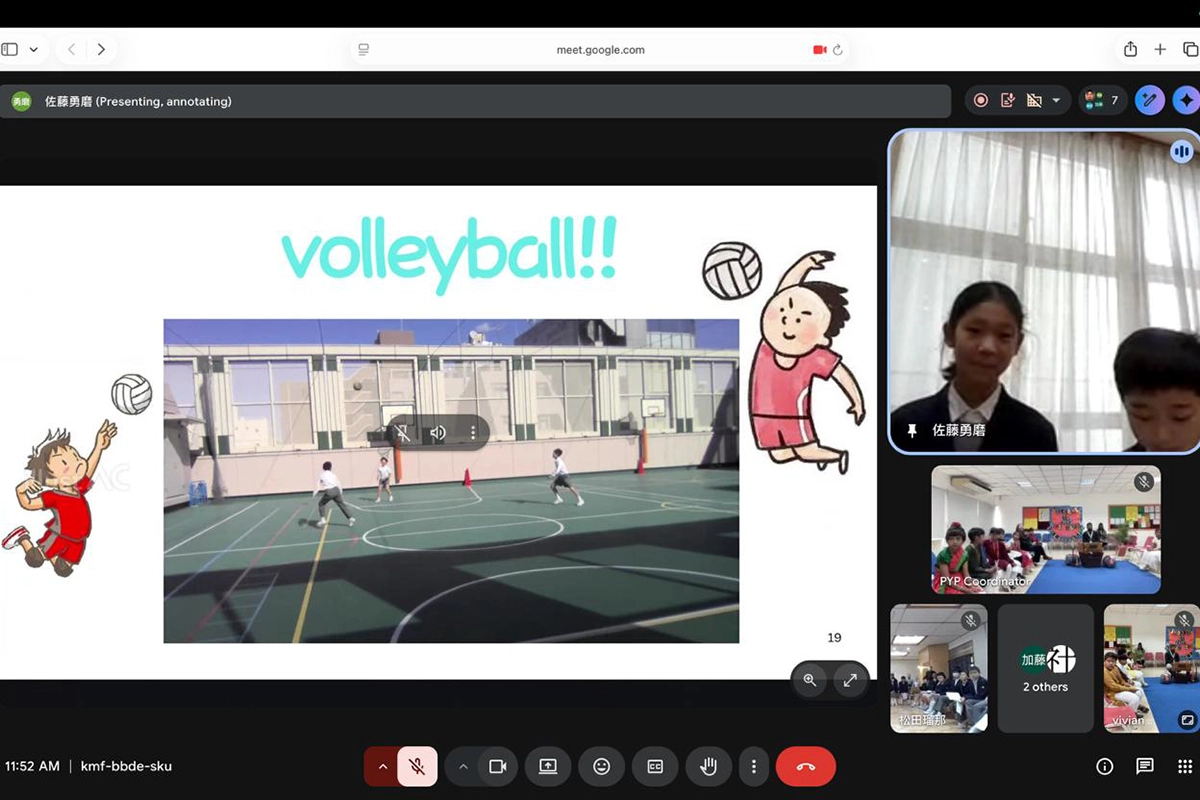Go back in Safari history
The height and width of the screenshot is (800, 1200).
click(71, 49)
